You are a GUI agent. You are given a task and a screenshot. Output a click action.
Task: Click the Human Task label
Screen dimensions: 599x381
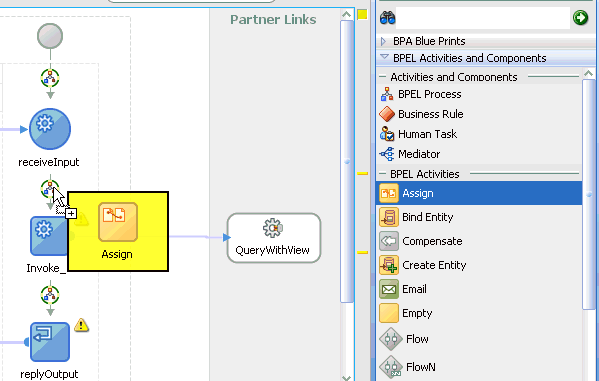point(427,134)
